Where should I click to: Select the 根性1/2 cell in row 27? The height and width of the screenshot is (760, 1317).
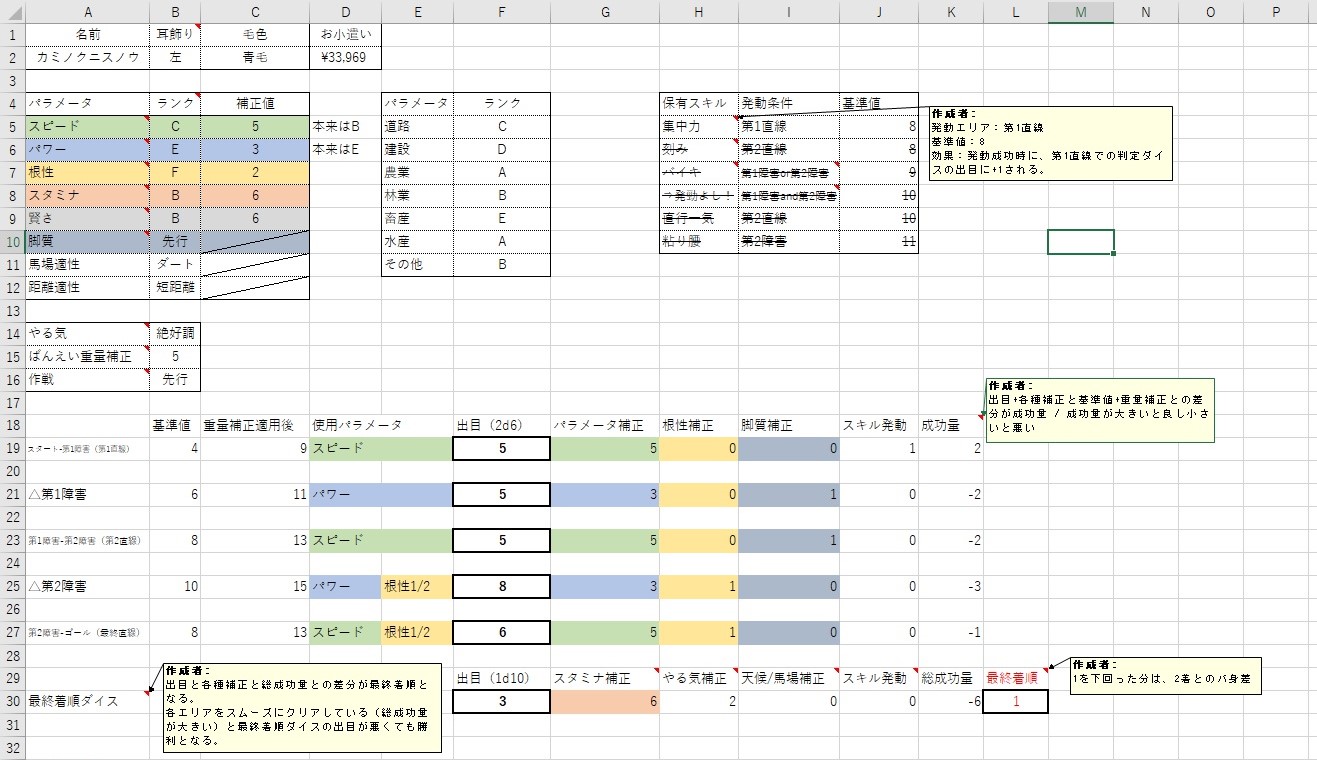[417, 633]
